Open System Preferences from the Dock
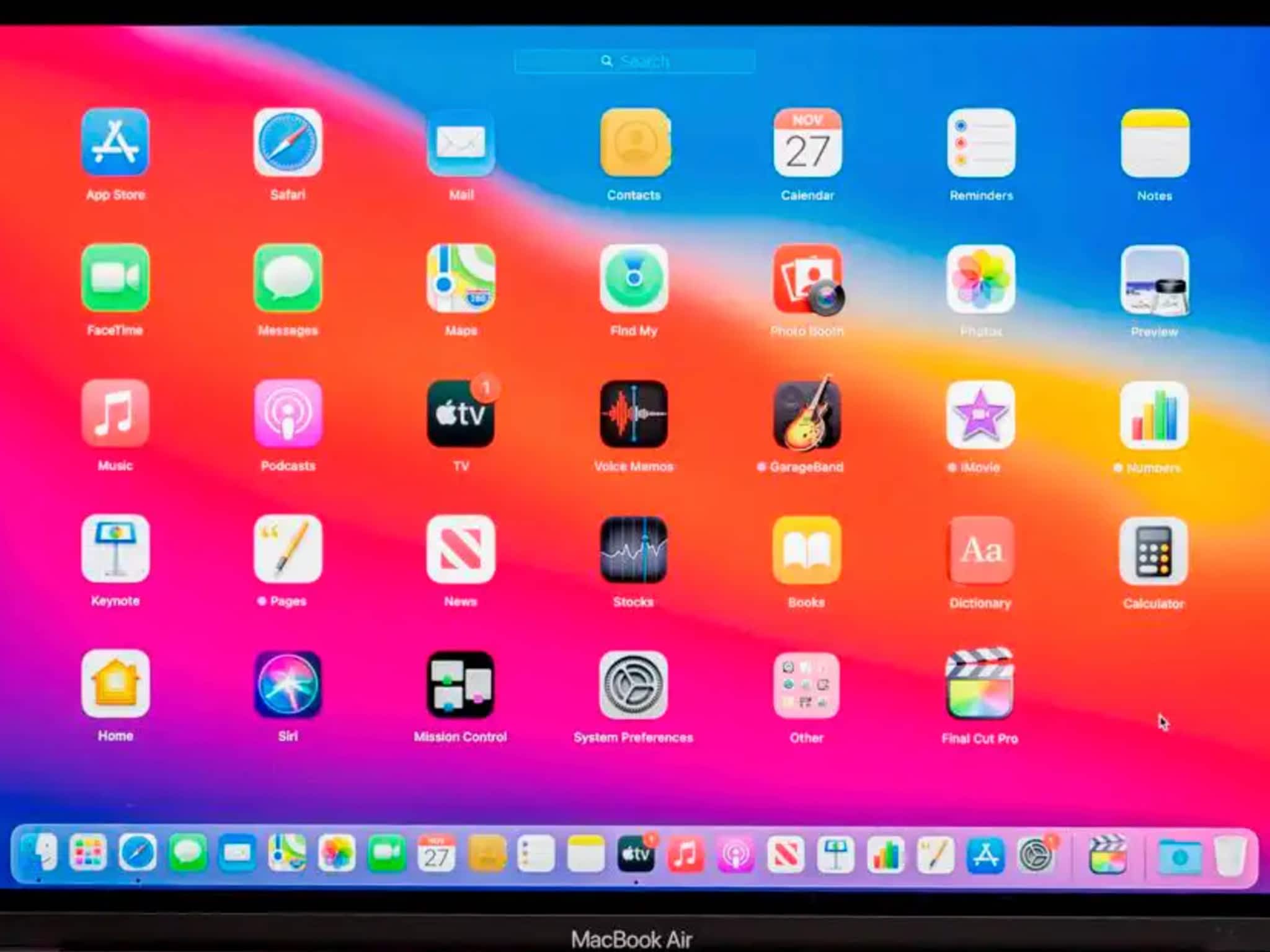This screenshot has width=1270, height=952. [x=1036, y=855]
